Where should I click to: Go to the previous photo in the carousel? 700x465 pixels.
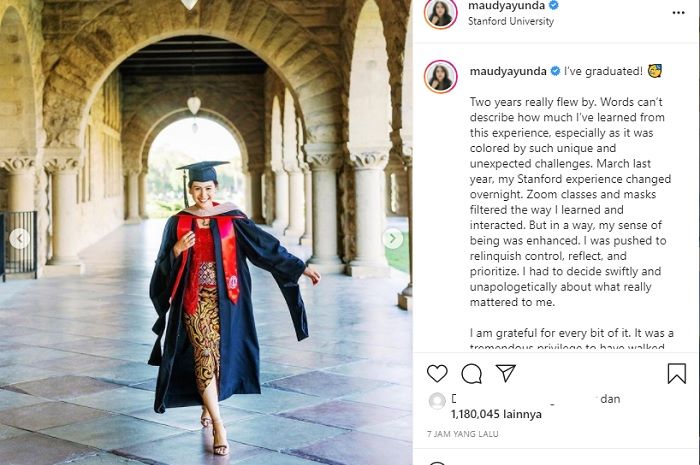pyautogui.click(x=19, y=238)
